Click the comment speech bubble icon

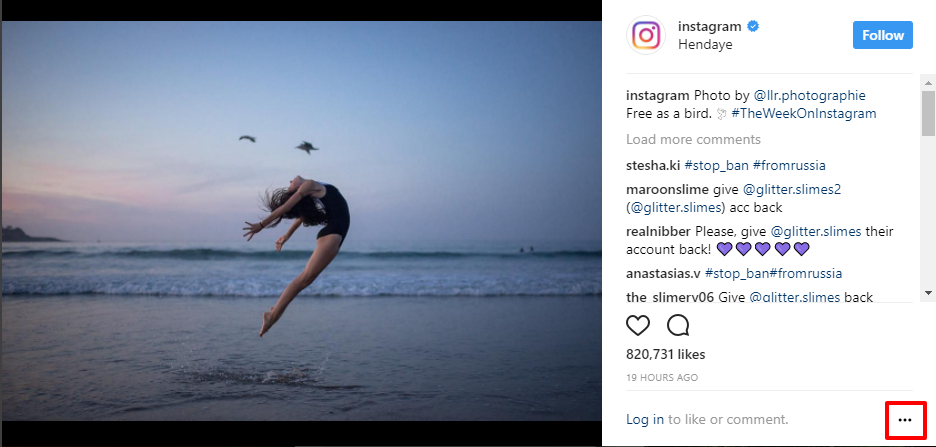coord(678,325)
